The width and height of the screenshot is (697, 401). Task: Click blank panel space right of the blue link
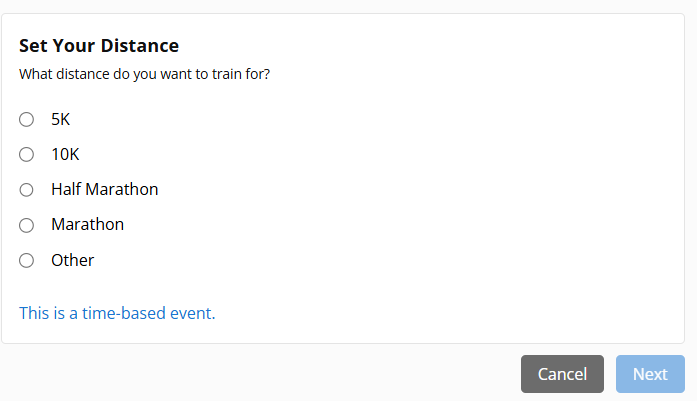(x=450, y=314)
